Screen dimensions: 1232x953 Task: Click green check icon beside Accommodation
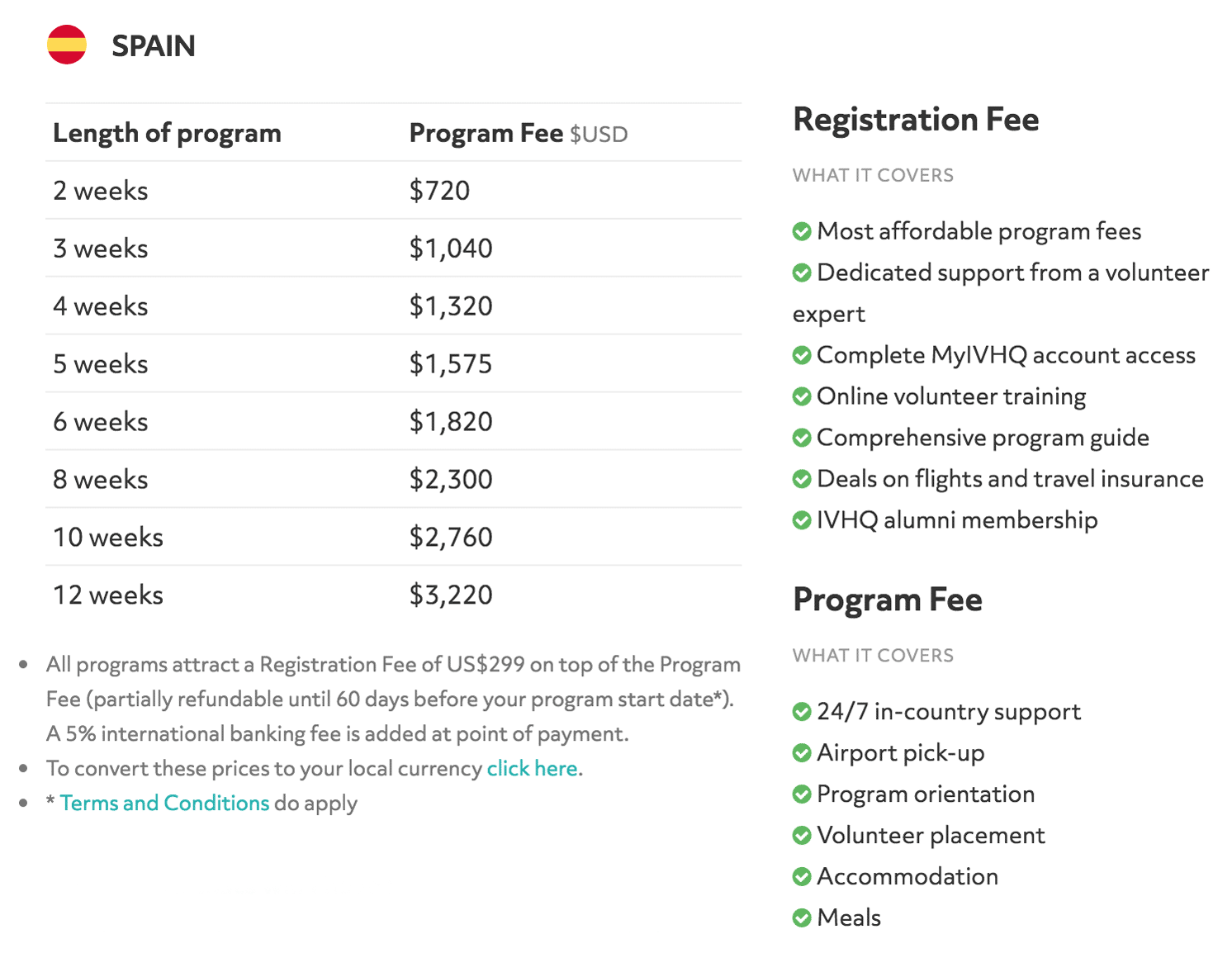tap(802, 877)
